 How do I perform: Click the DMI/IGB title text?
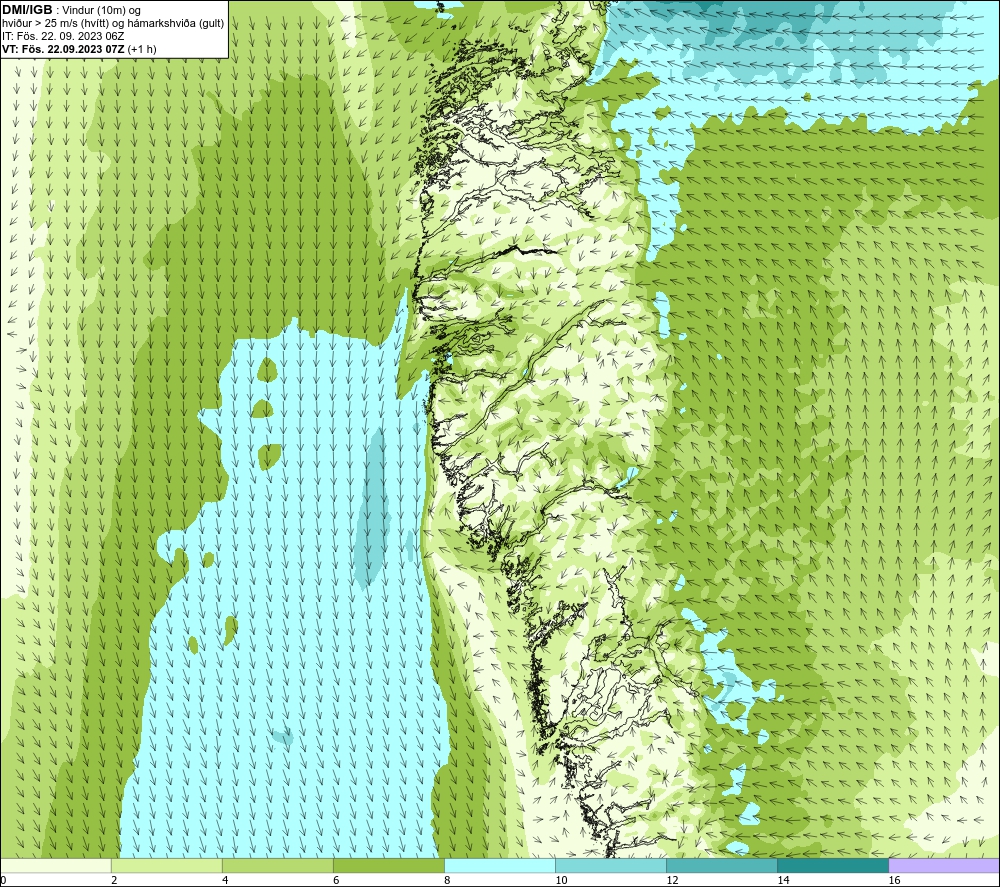click(x=27, y=10)
